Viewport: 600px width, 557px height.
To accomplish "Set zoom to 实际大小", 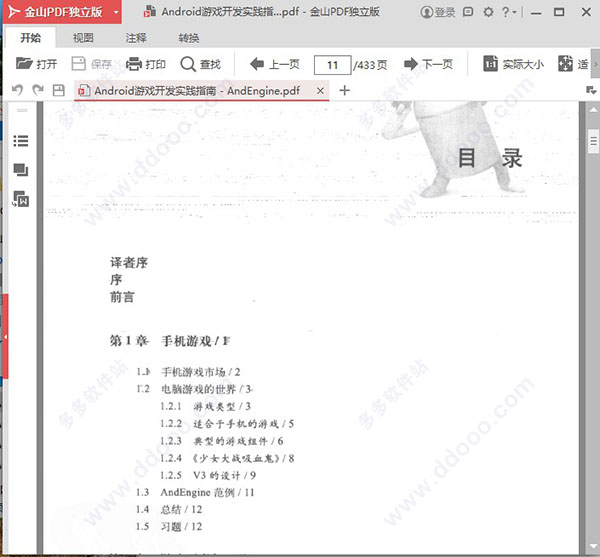I will click(x=513, y=64).
